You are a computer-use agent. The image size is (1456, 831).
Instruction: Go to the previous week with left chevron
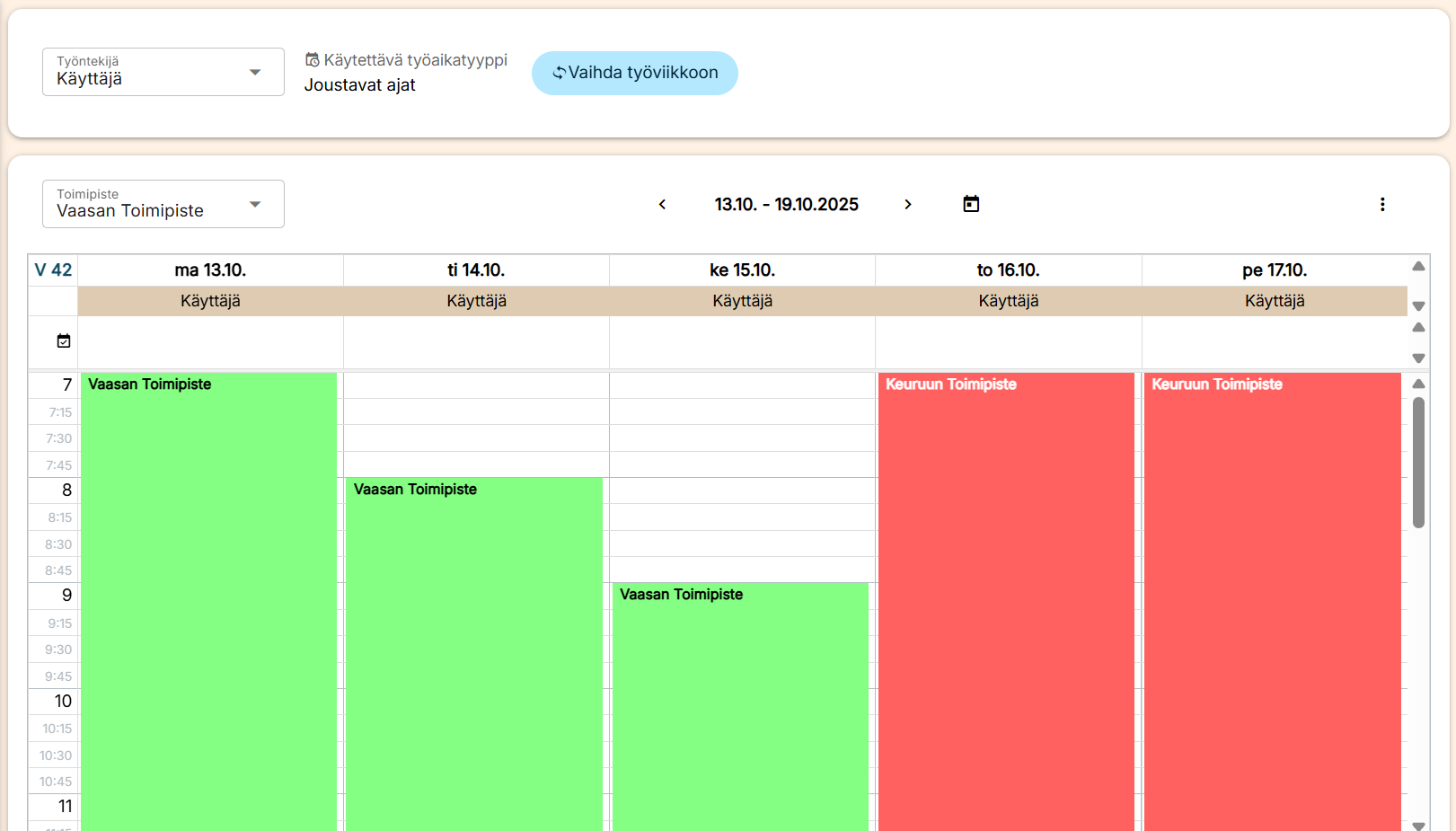[662, 205]
